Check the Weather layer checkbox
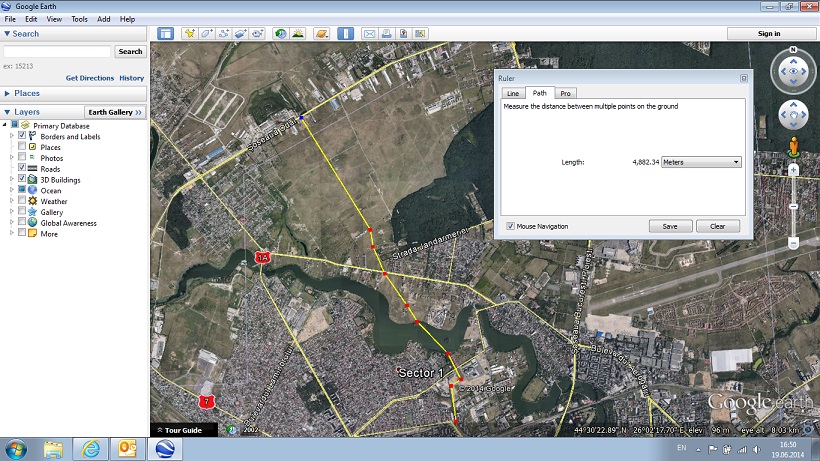This screenshot has width=820, height=461. click(x=21, y=200)
